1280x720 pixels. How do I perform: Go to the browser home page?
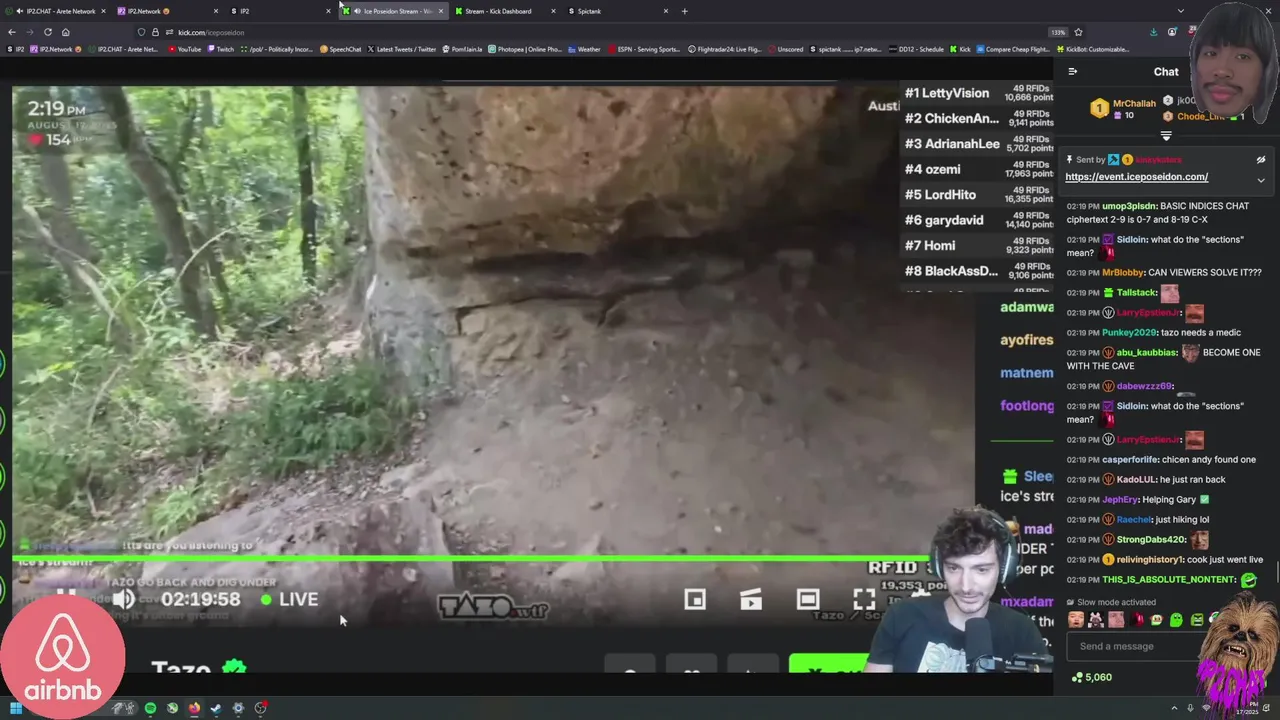click(x=65, y=32)
